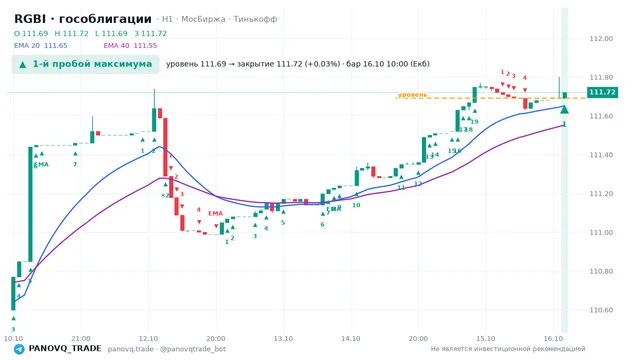
Task: Click the large green breakout triangle marker
Action: click(x=564, y=109)
